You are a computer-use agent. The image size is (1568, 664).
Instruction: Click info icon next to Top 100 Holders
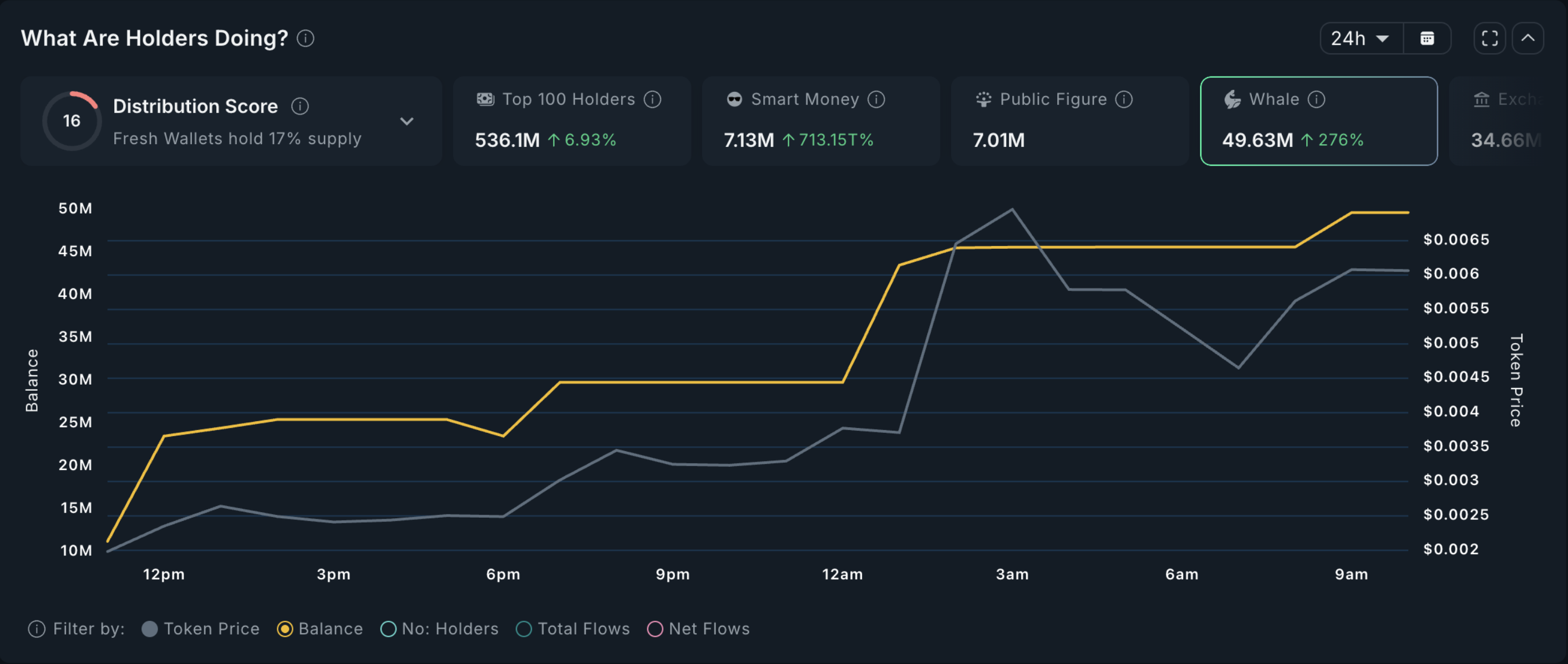[652, 99]
